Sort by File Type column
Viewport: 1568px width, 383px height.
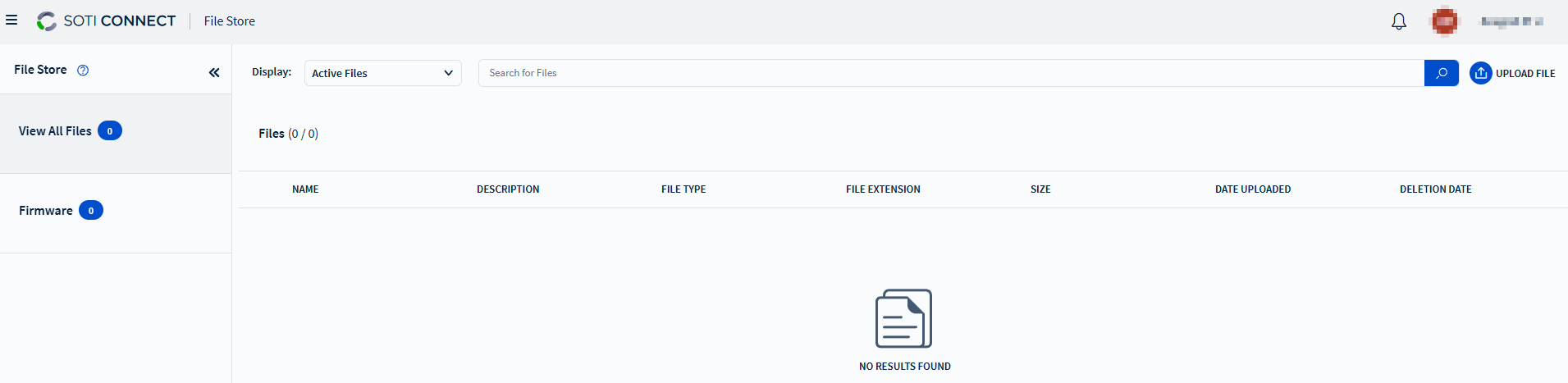(x=683, y=189)
